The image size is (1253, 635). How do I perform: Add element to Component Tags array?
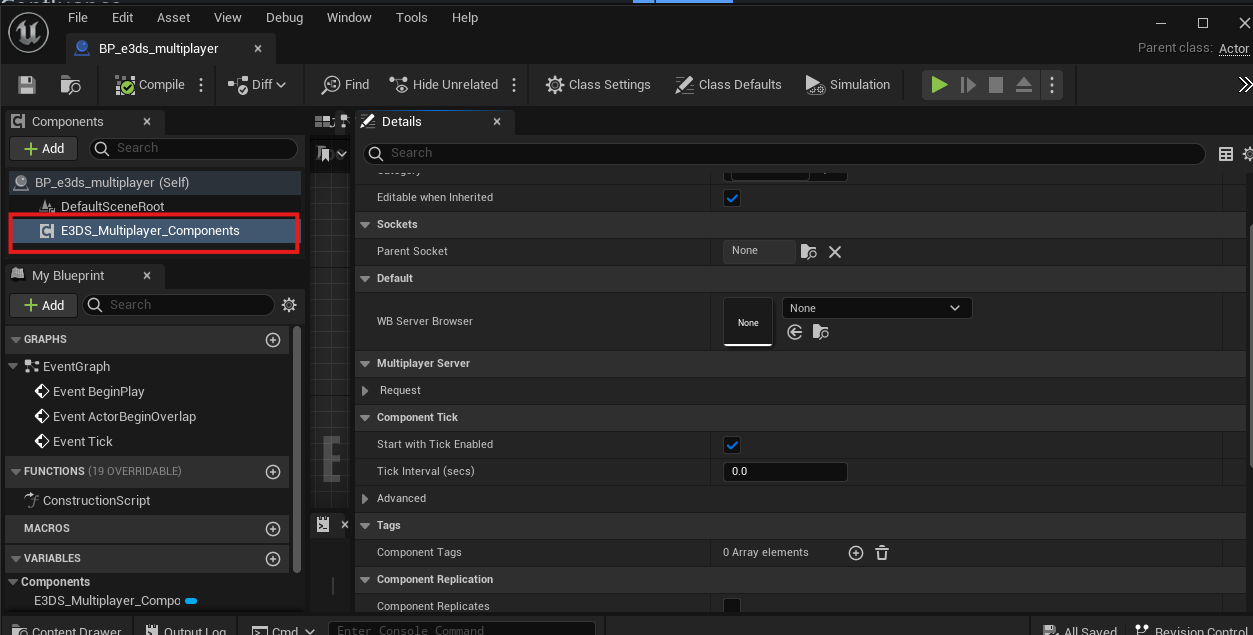point(856,553)
